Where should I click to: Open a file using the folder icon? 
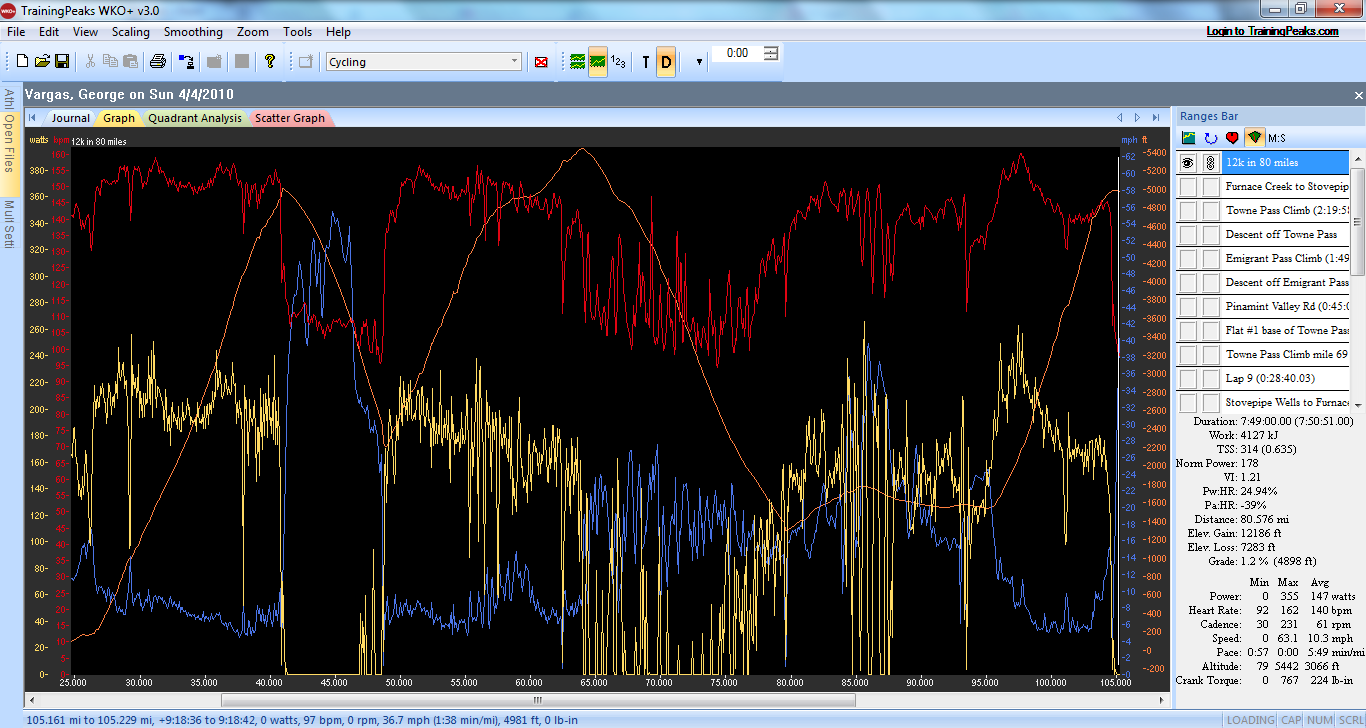click(x=42, y=62)
